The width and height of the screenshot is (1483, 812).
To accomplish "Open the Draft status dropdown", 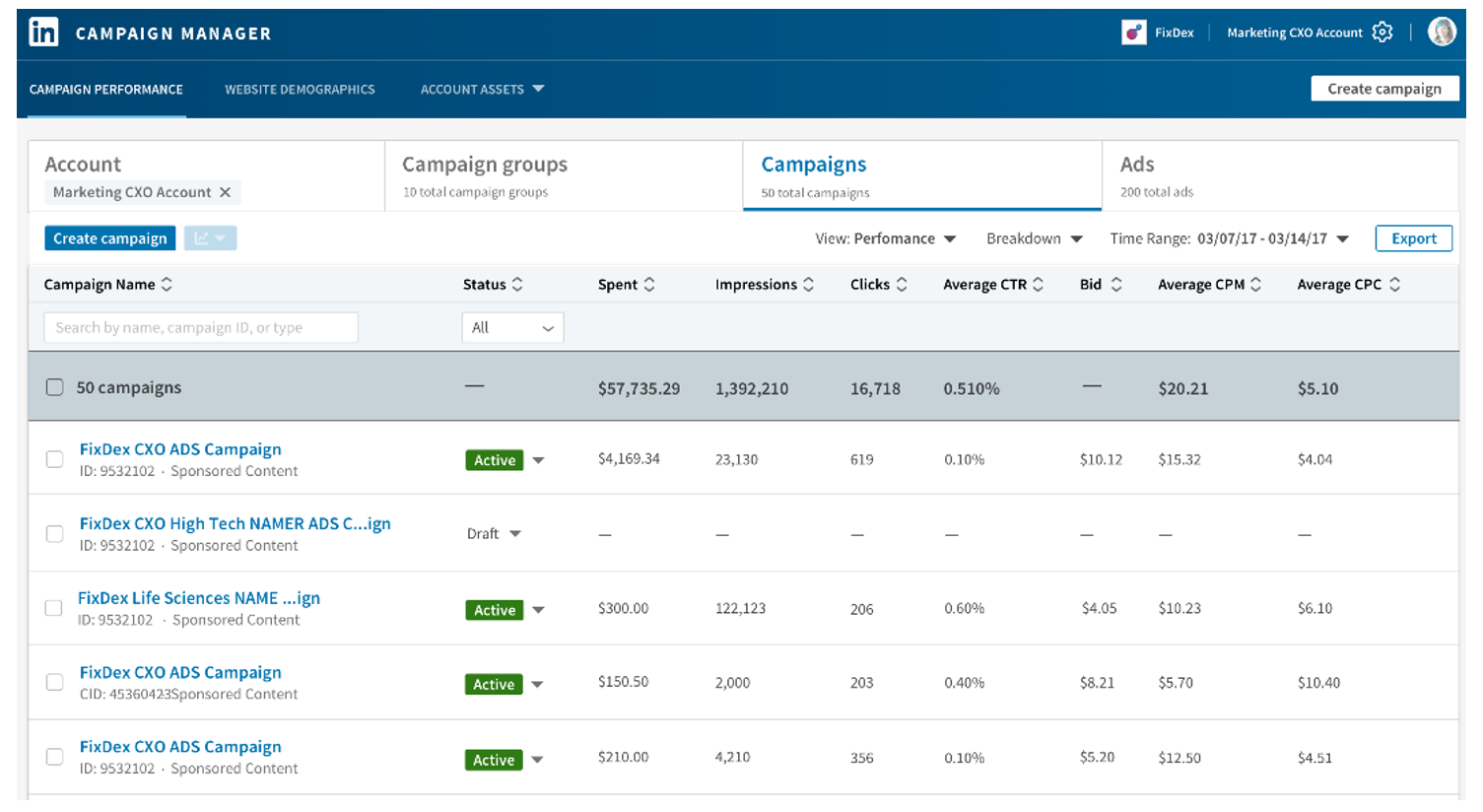I will pyautogui.click(x=515, y=534).
